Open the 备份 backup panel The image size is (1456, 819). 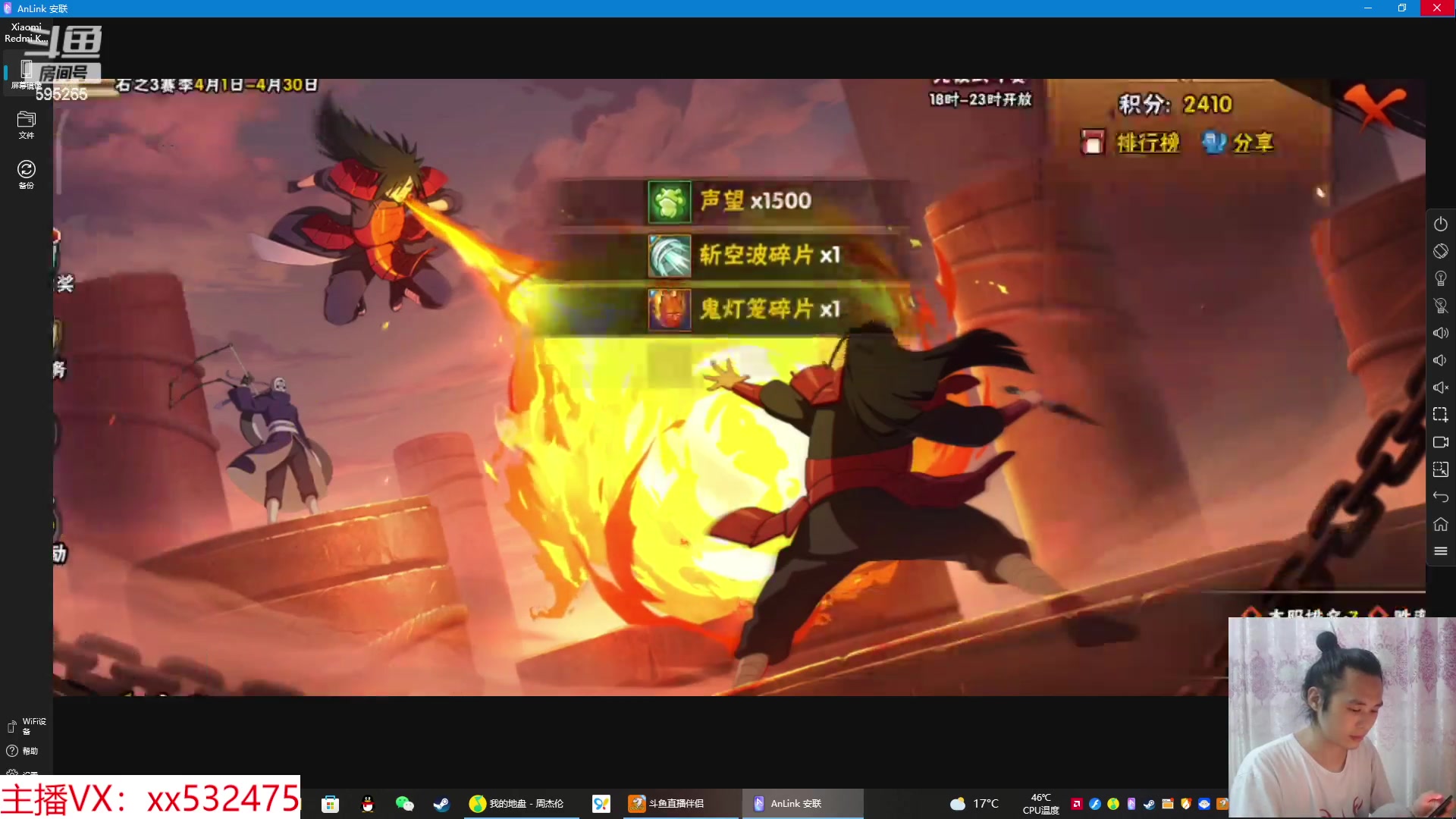(x=27, y=175)
